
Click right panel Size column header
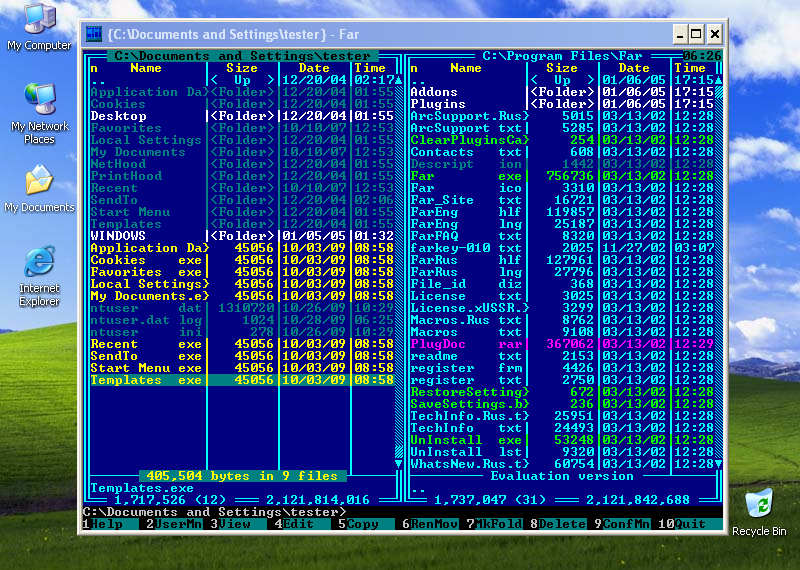562,68
